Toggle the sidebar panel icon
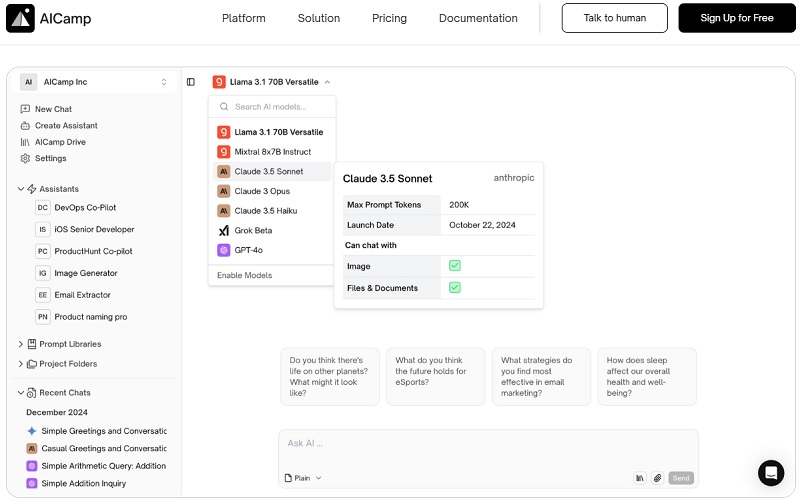The image size is (800, 503). click(191, 82)
